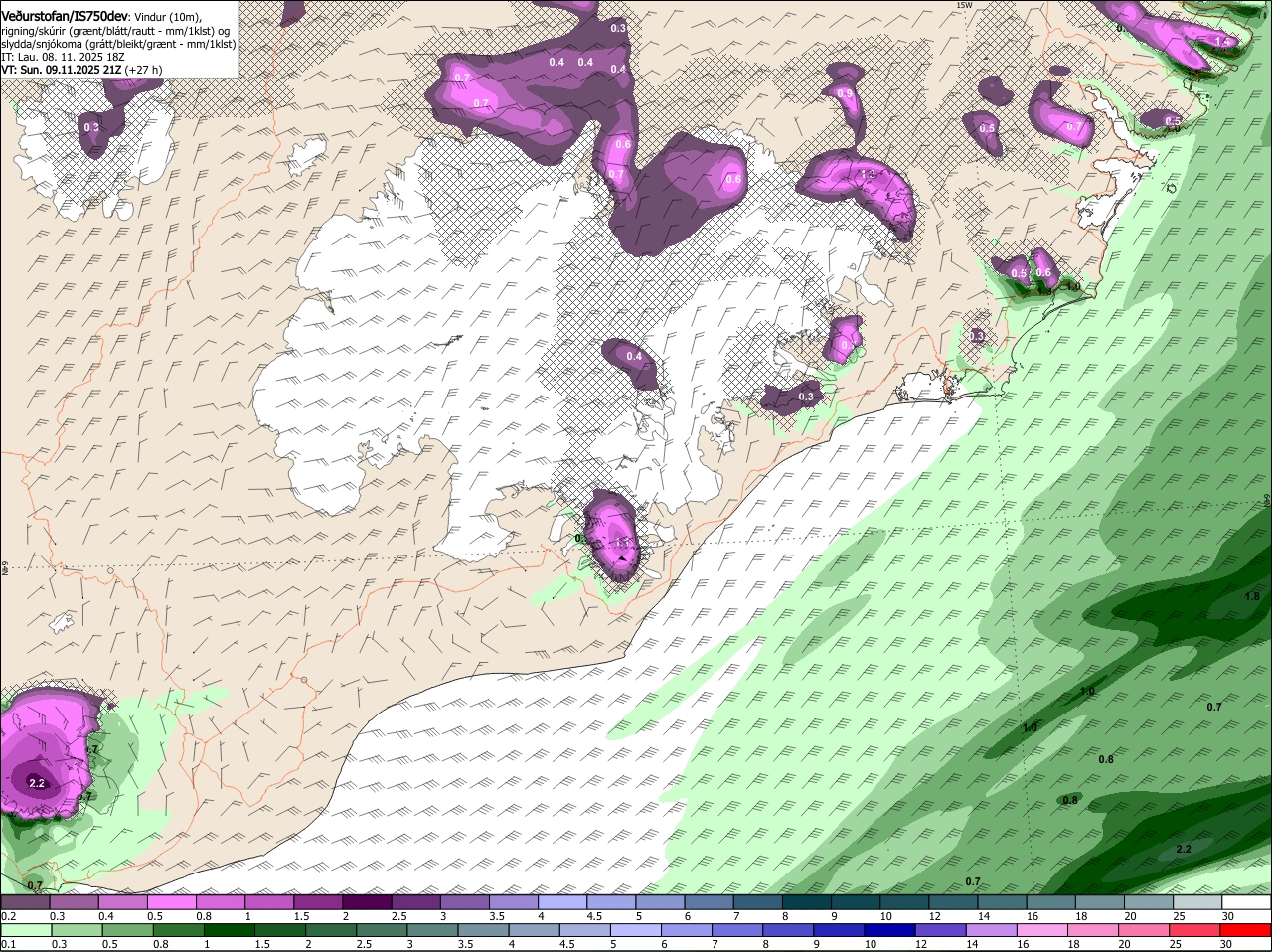Screen dimensions: 1272x952
Task: Pick top legend pink swatch between 0.5 and 0.8
Action: [x=171, y=902]
